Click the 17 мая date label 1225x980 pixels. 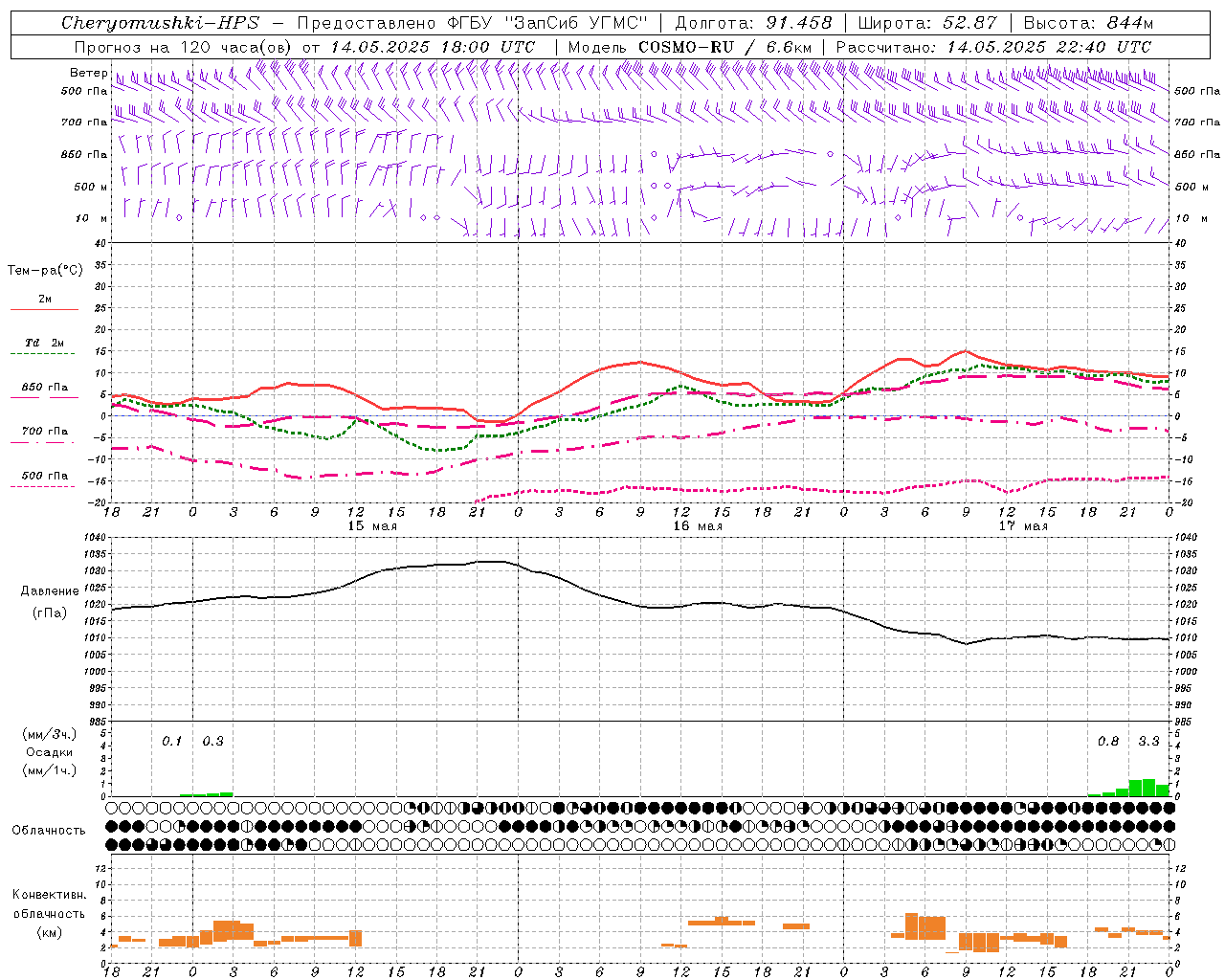tap(1023, 526)
